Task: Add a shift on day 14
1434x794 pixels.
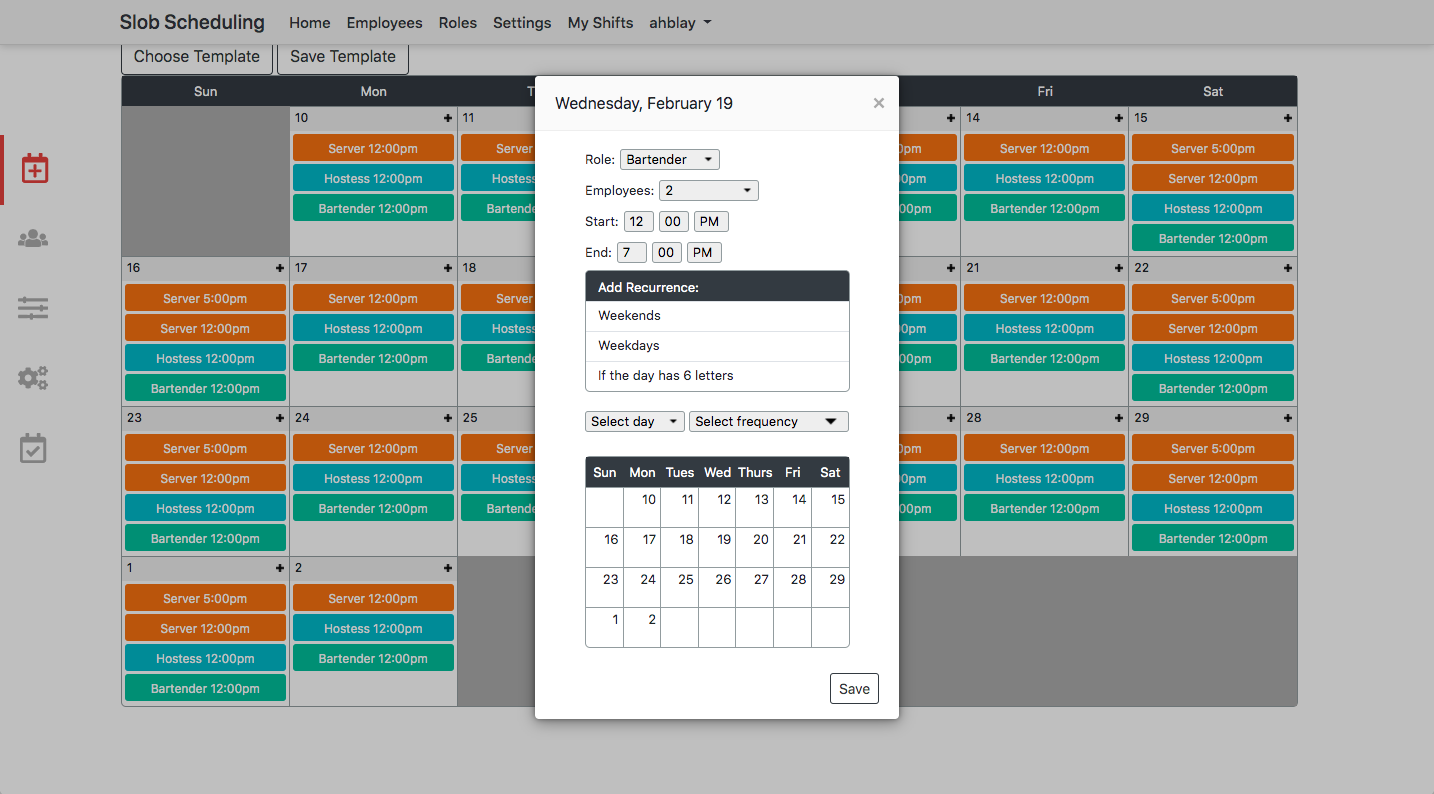Action: pyautogui.click(x=1119, y=118)
